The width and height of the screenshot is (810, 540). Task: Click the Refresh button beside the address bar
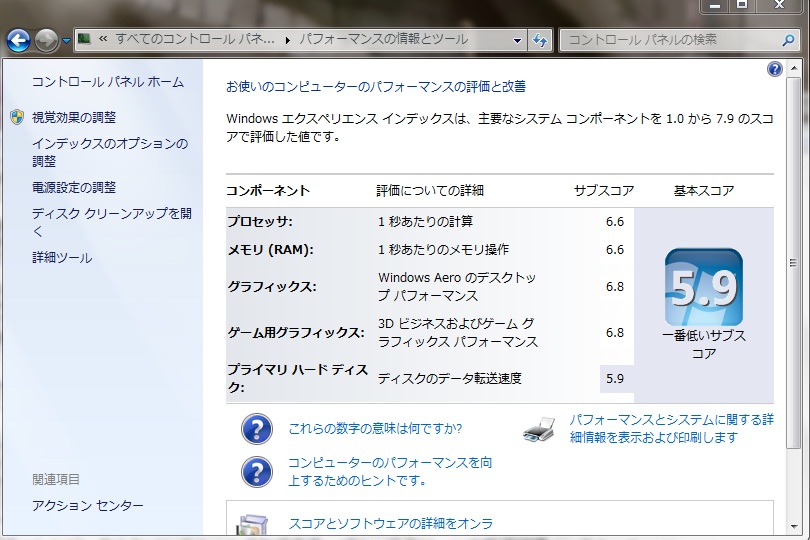point(540,40)
